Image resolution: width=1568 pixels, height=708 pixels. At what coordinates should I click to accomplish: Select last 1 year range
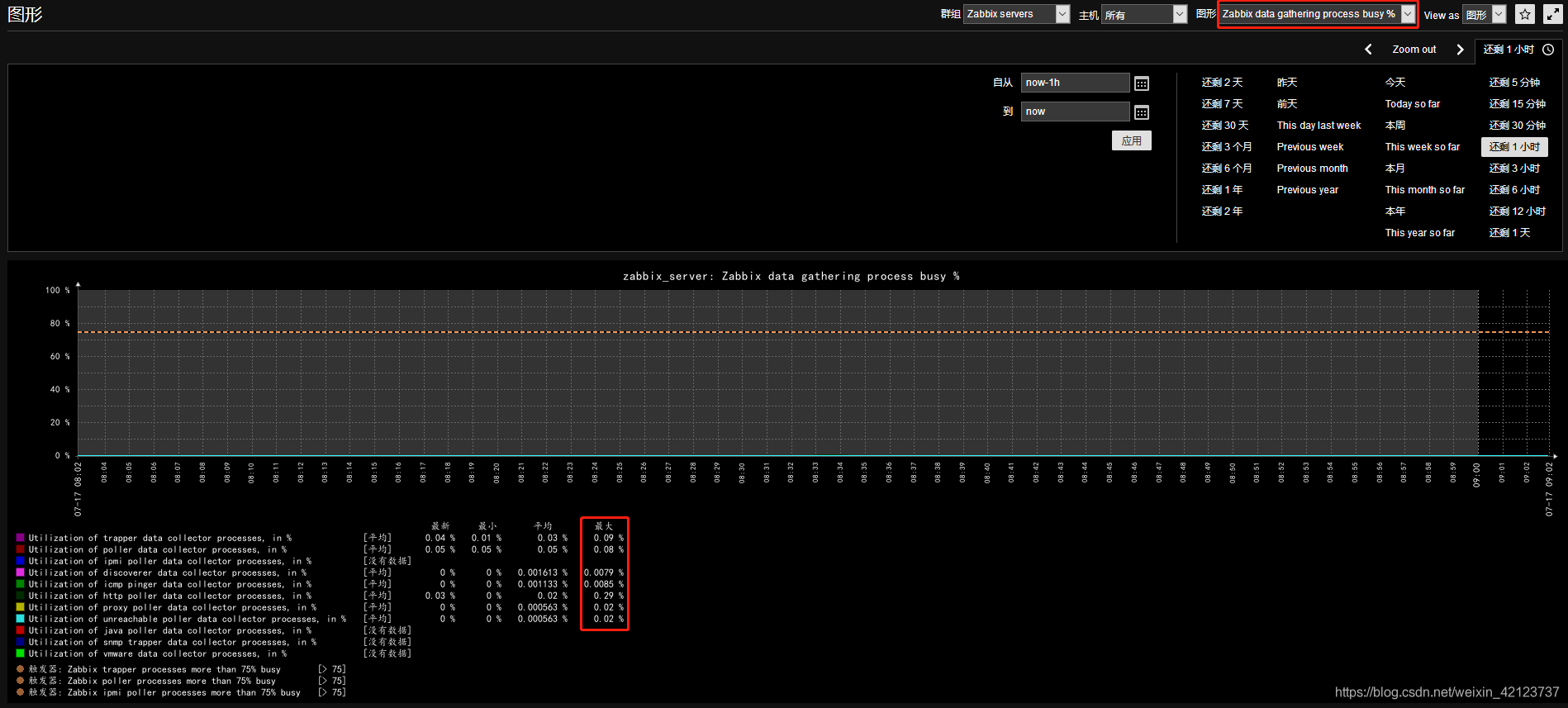click(1222, 190)
